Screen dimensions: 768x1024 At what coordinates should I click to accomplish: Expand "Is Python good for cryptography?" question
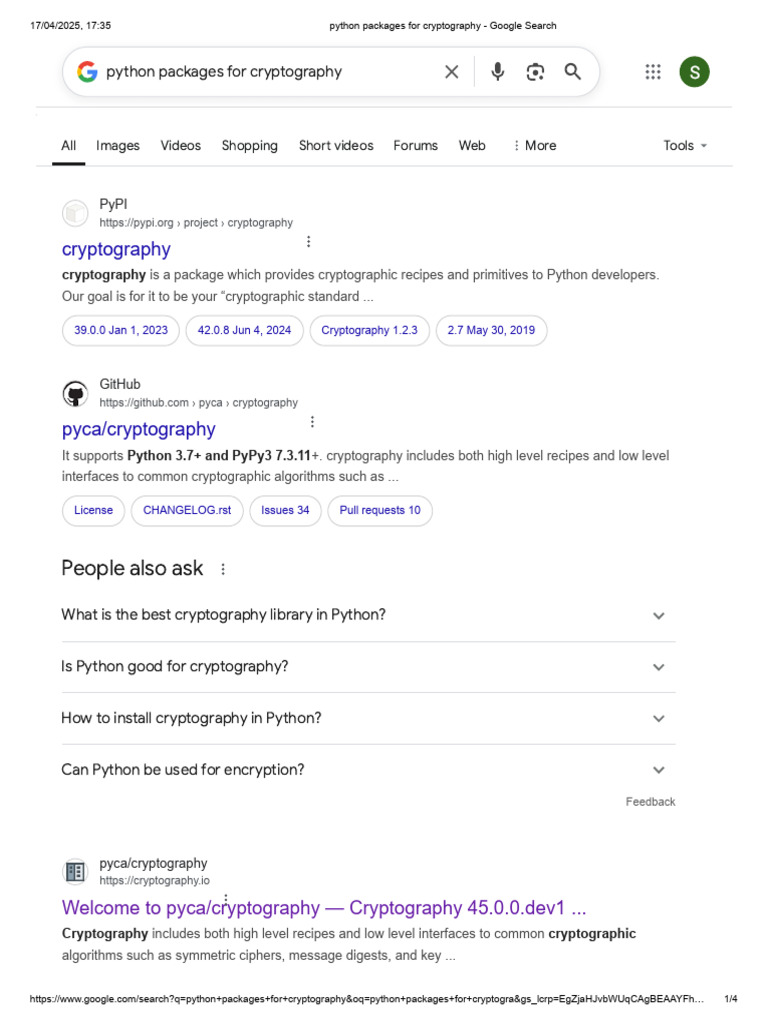point(658,667)
